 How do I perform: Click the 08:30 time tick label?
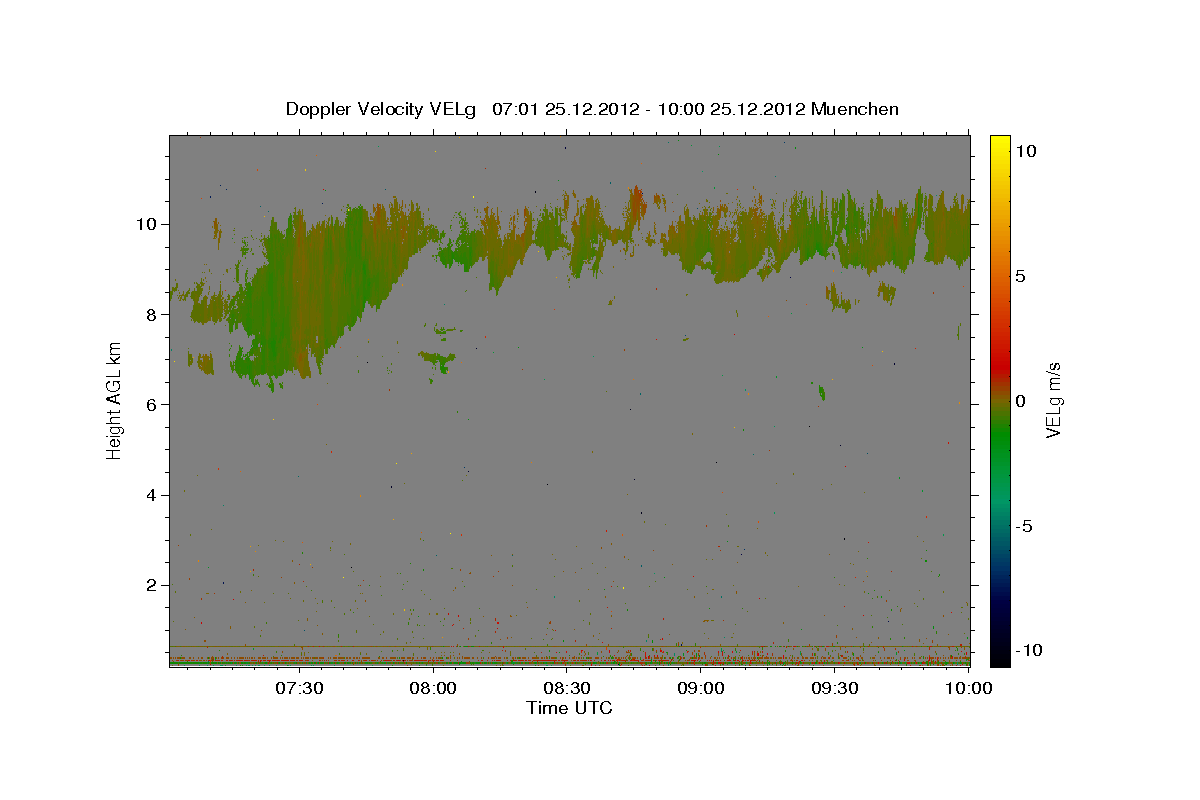coord(568,688)
